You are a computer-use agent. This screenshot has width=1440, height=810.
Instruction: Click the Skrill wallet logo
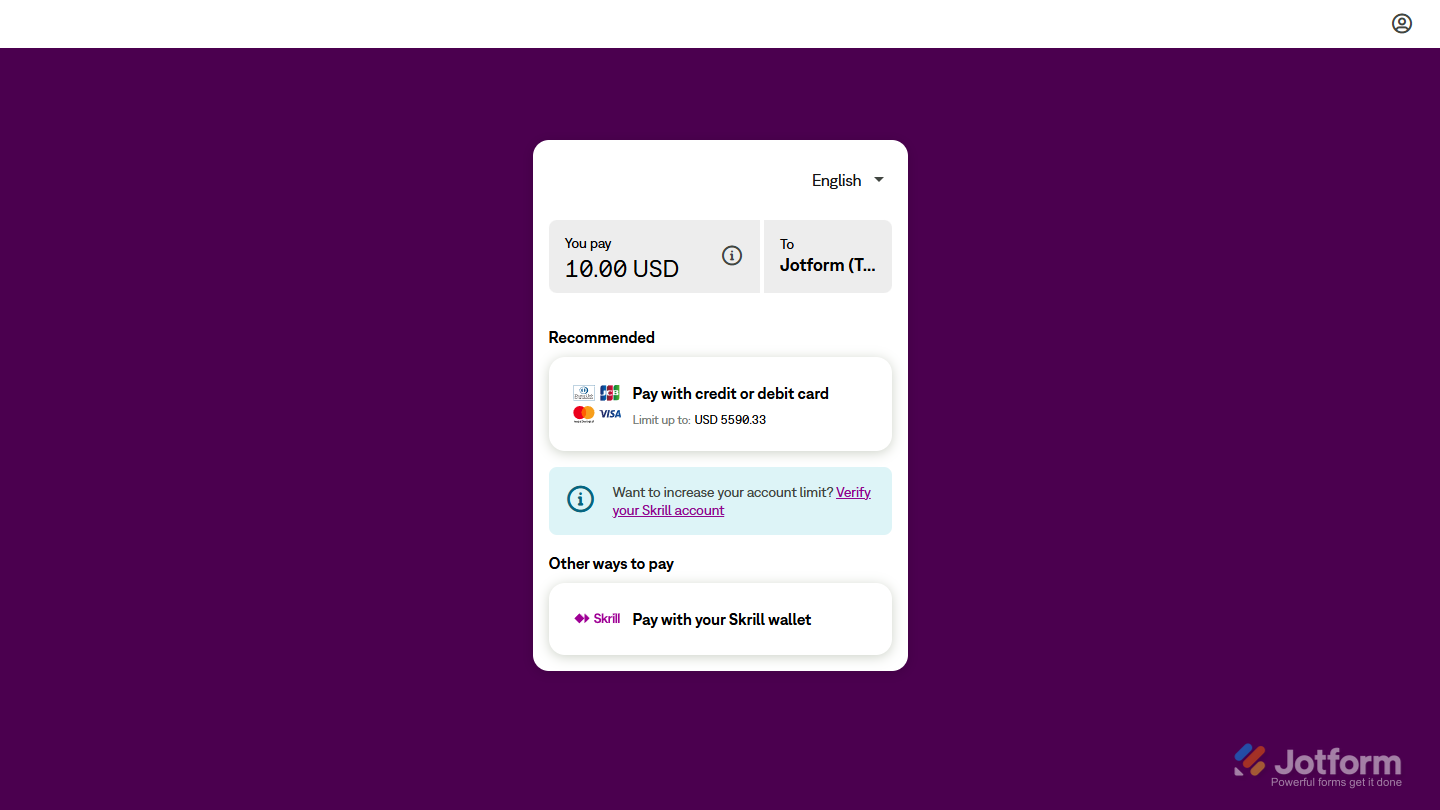click(x=597, y=618)
